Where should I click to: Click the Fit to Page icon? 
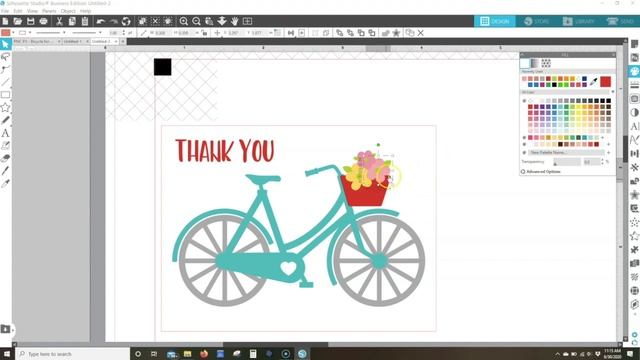point(247,21)
